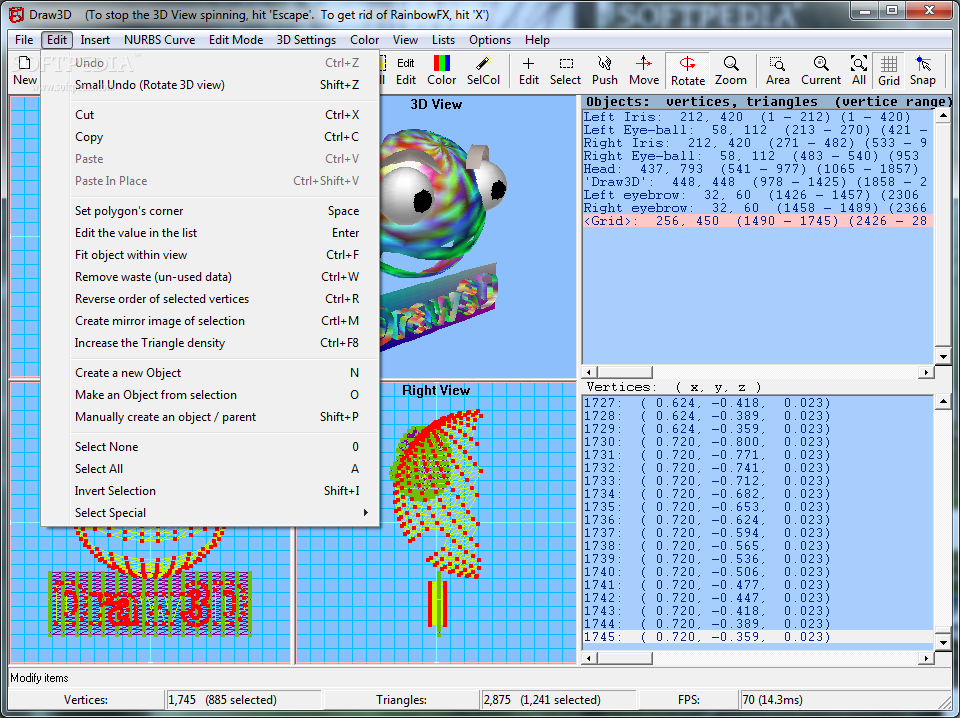This screenshot has height=718, width=960.
Task: Select the Left Eye-ball object row
Action: (758, 130)
